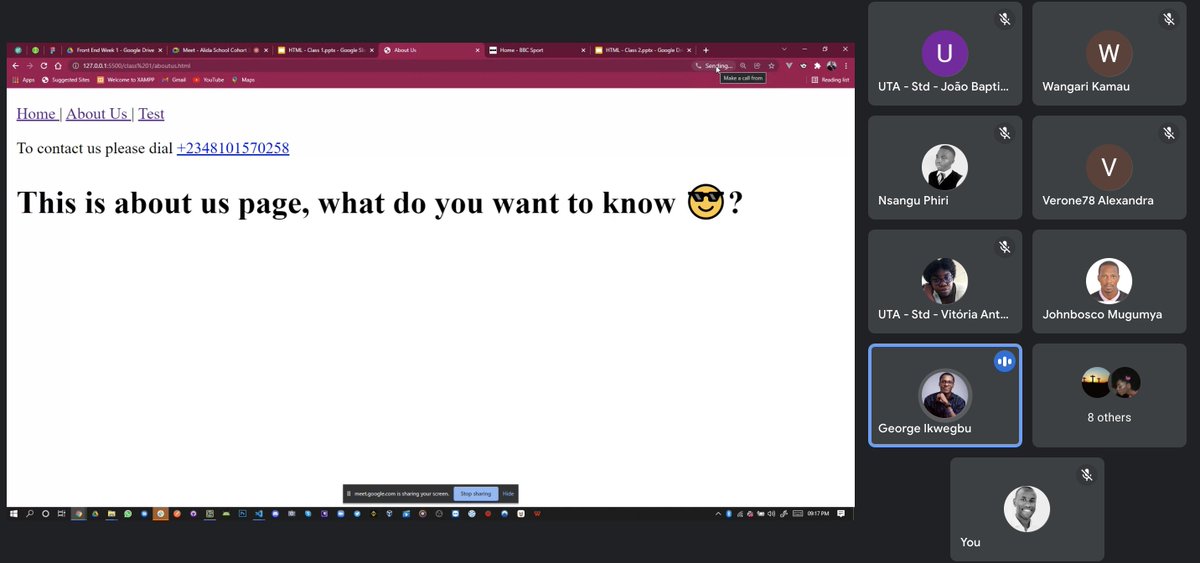
Task: Open YouTube bookmark
Action: coord(209,80)
